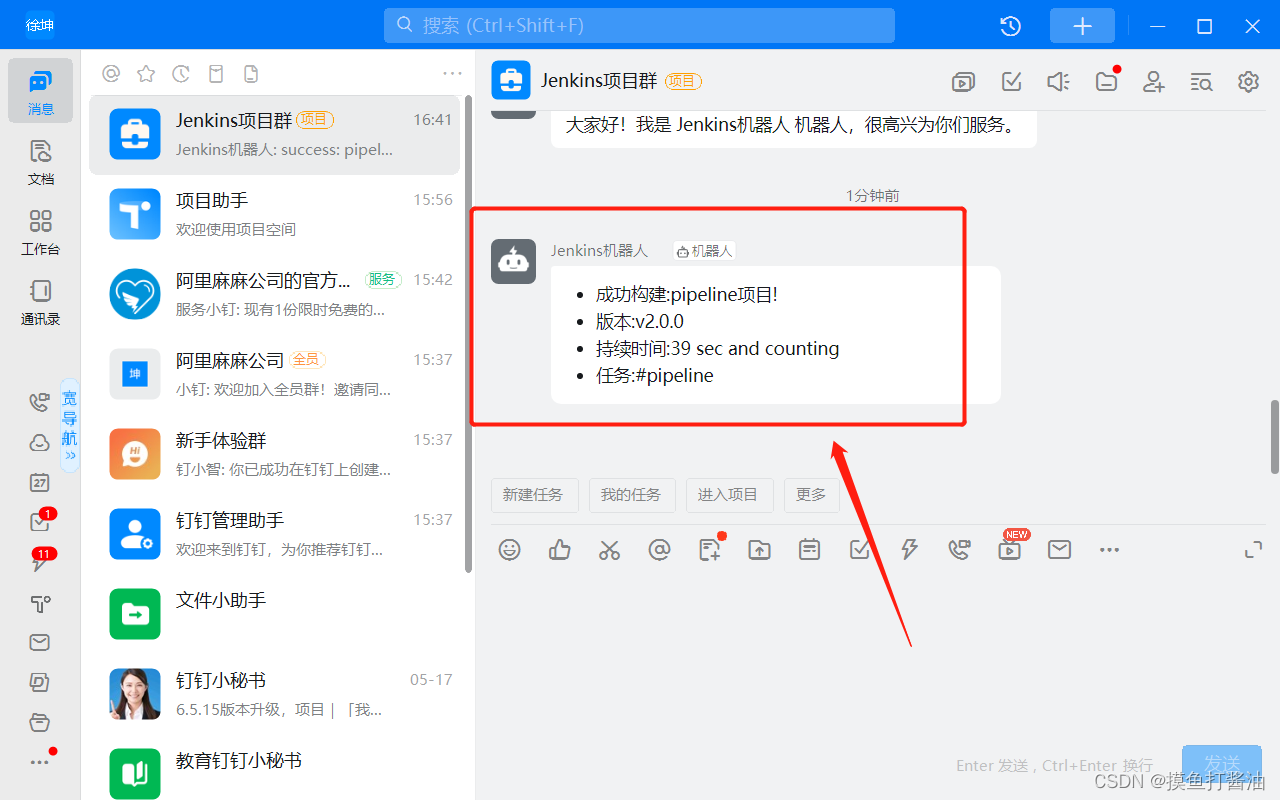Click the search box at top
Image resolution: width=1280 pixels, height=800 pixels.
(639, 25)
